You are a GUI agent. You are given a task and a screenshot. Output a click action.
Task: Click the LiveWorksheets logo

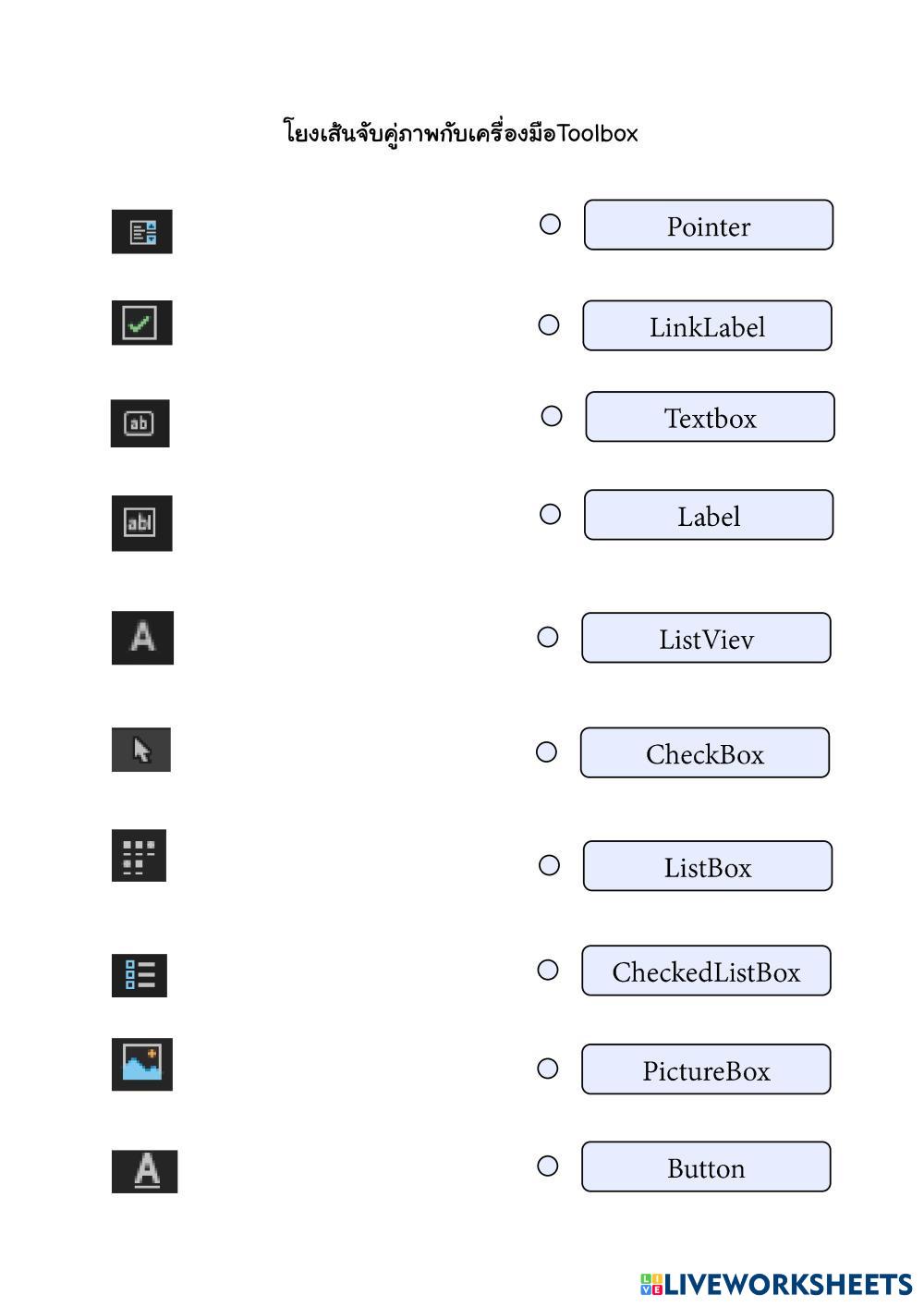coord(776,1285)
